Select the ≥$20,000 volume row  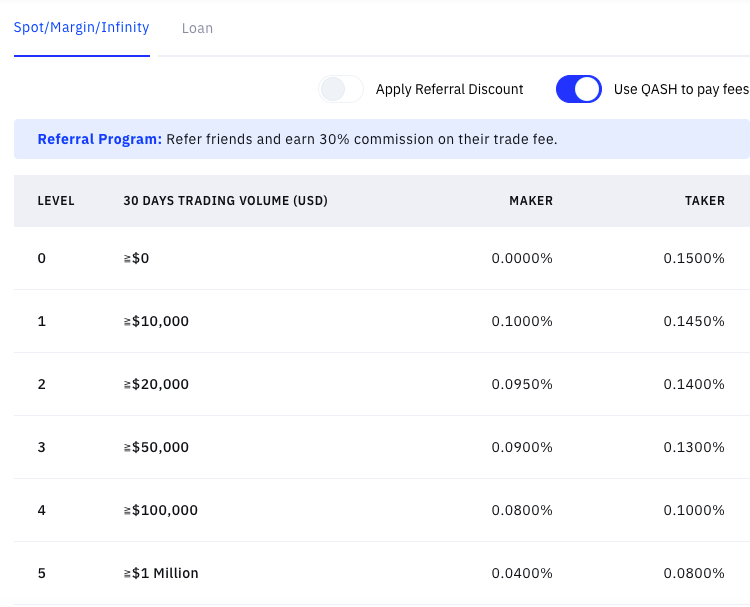point(382,384)
